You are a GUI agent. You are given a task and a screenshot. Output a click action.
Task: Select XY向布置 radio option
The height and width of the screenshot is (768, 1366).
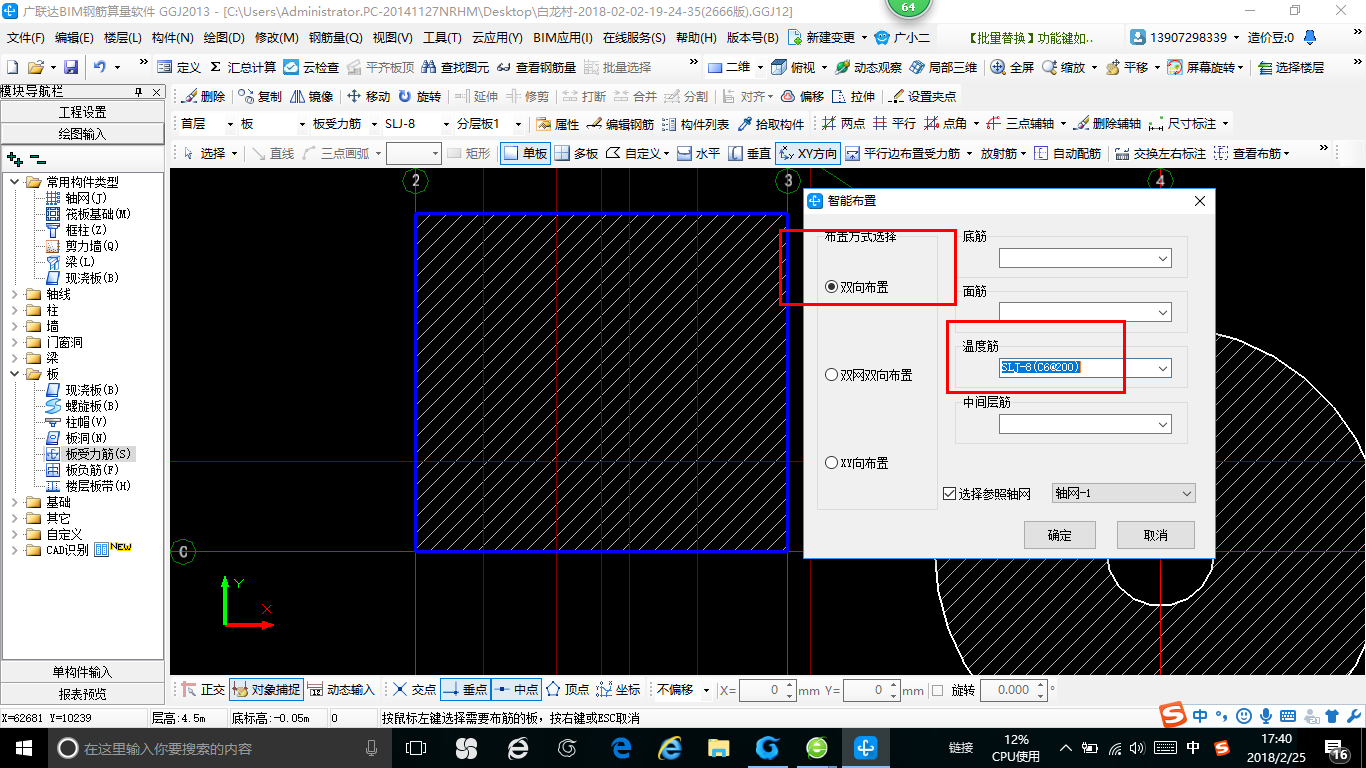click(x=857, y=463)
